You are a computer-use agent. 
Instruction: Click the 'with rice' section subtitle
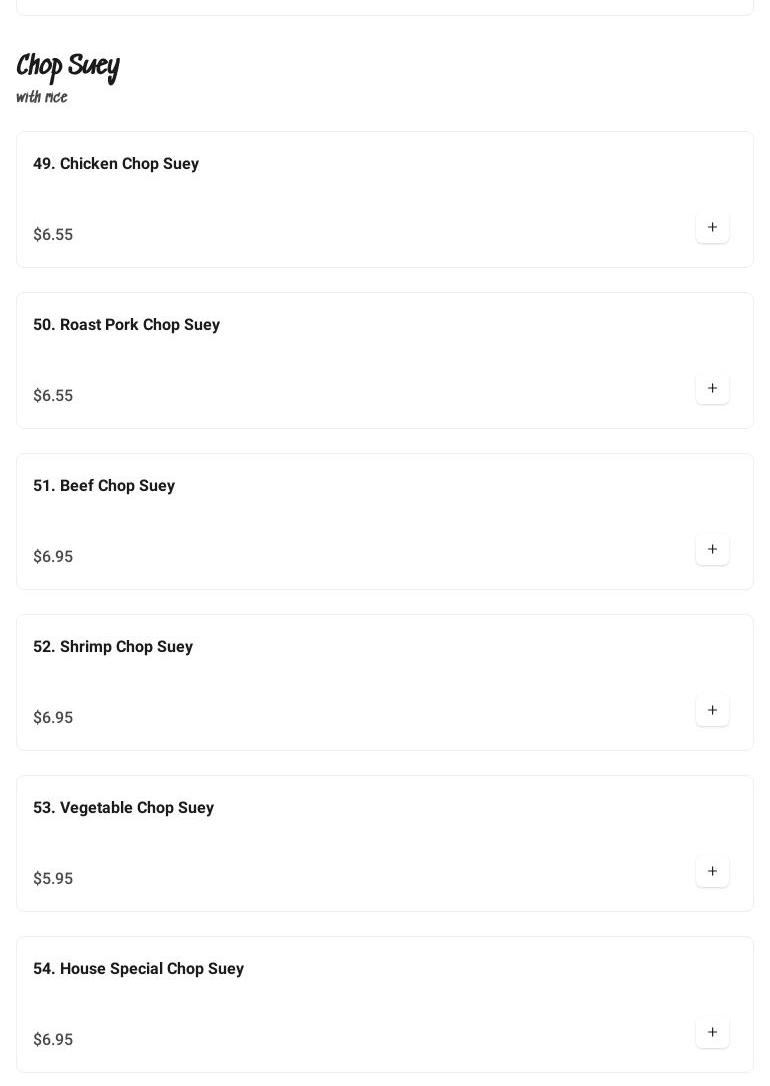coord(42,97)
